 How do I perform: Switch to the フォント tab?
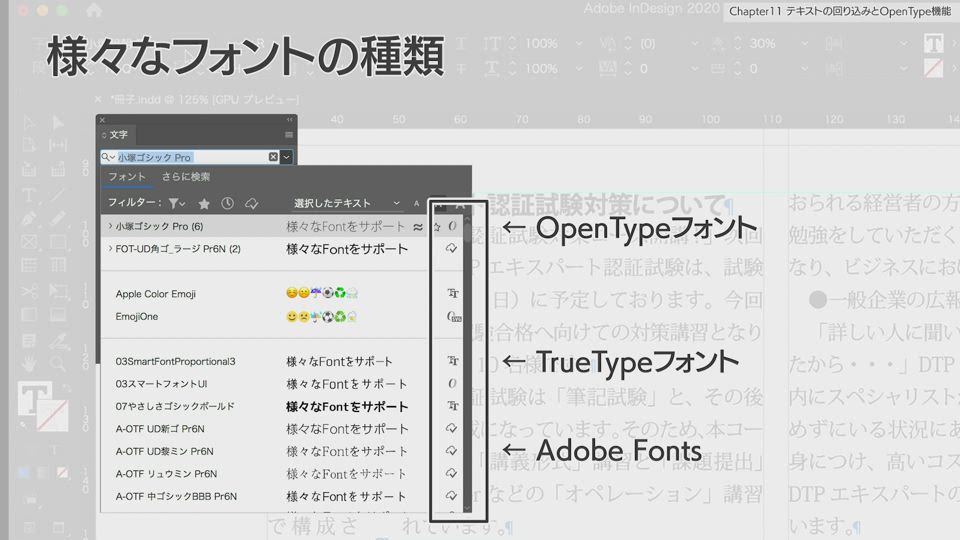pyautogui.click(x=127, y=177)
